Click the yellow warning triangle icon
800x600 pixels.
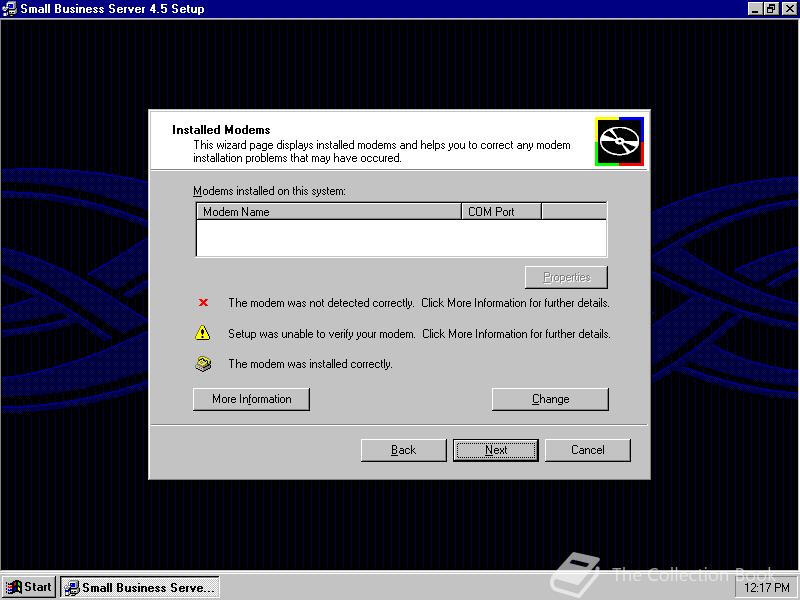pyautogui.click(x=203, y=333)
